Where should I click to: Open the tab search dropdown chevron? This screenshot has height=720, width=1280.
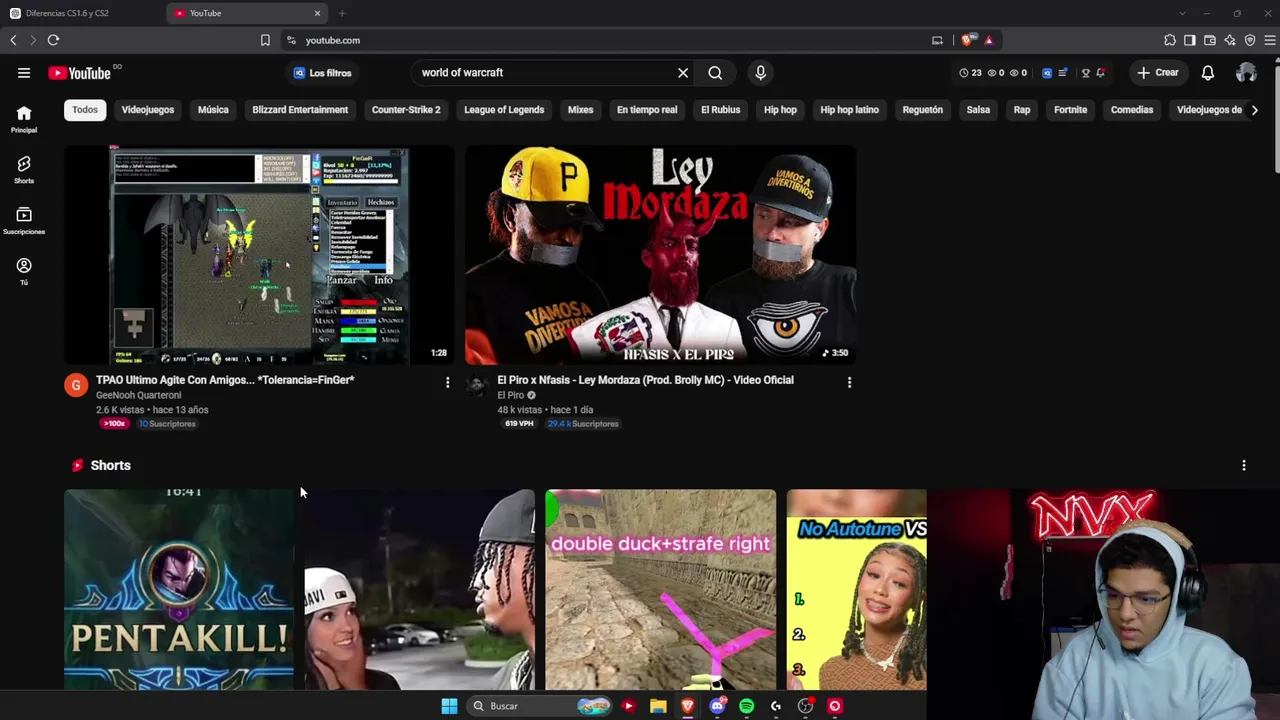(1182, 13)
